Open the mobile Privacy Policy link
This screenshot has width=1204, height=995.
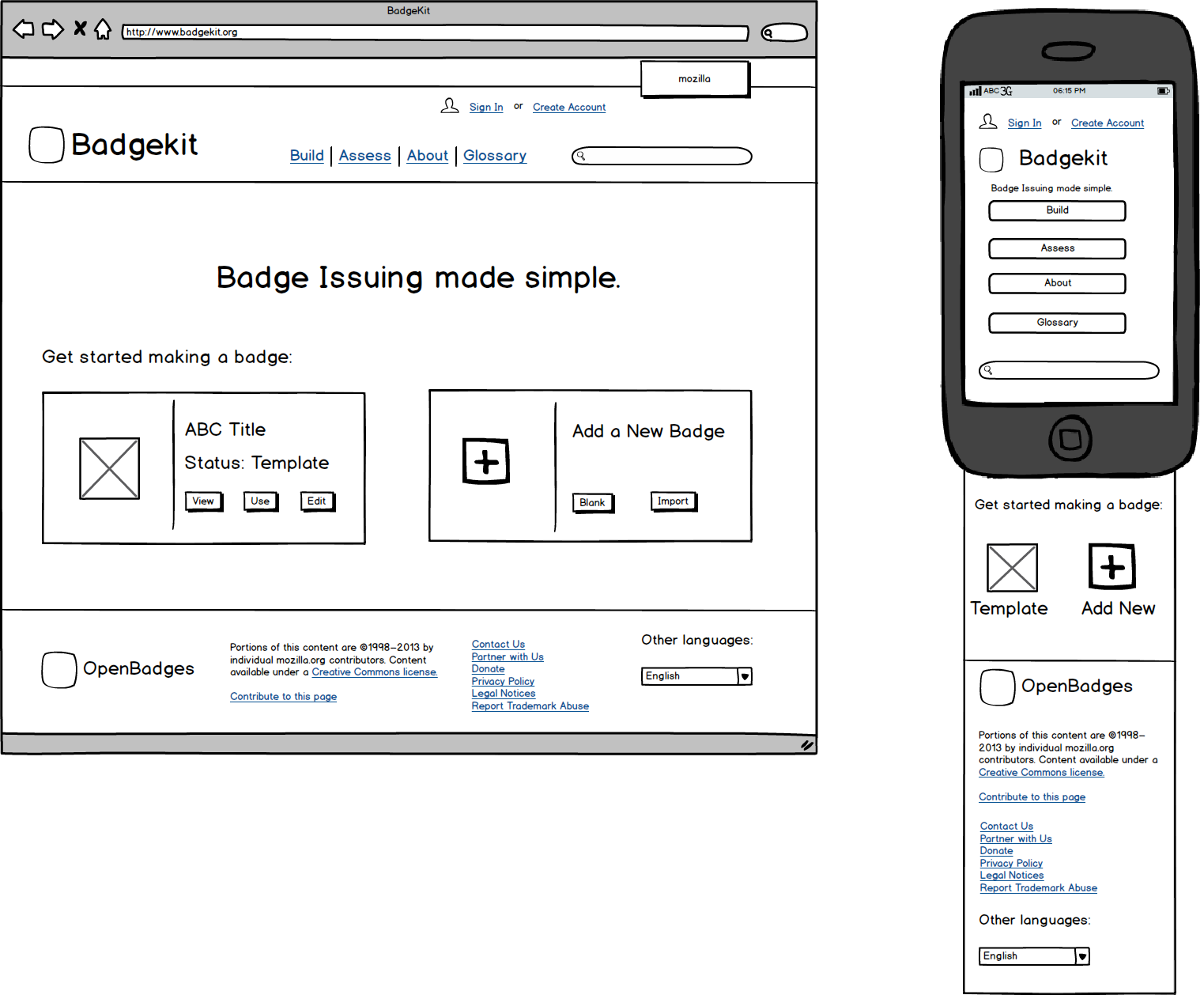[x=1011, y=864]
